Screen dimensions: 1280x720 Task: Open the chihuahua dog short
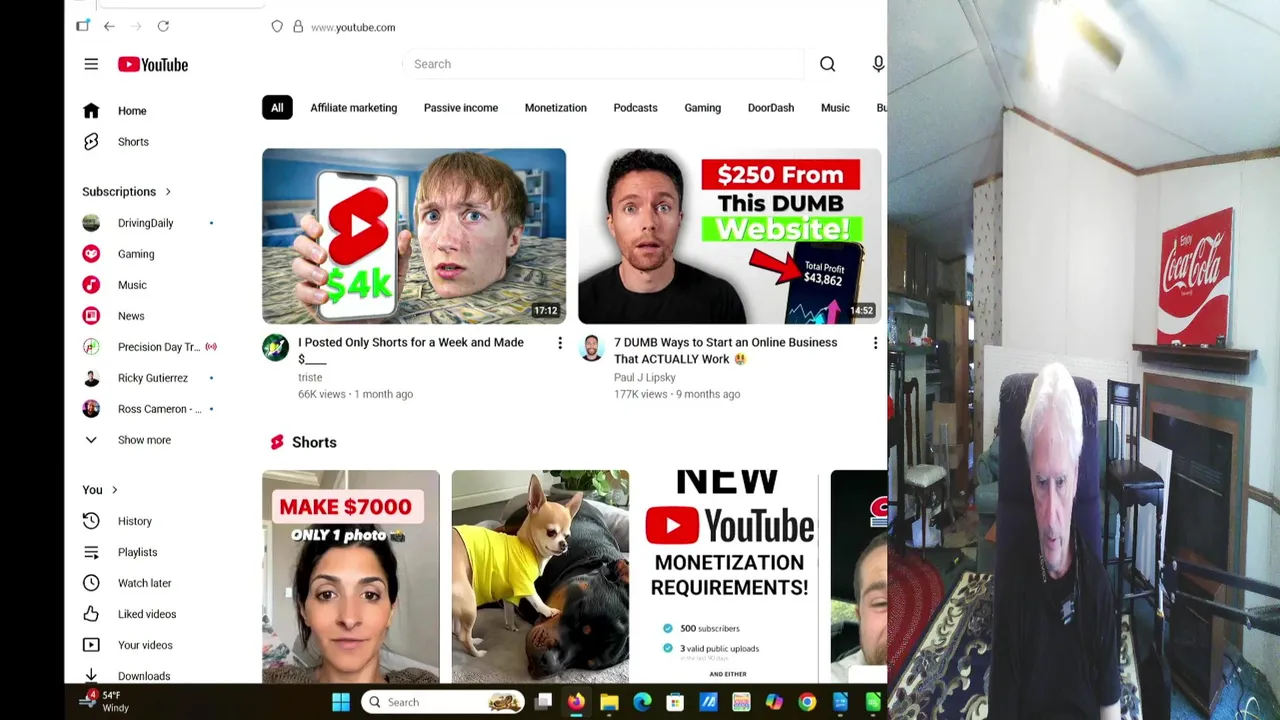pos(540,576)
